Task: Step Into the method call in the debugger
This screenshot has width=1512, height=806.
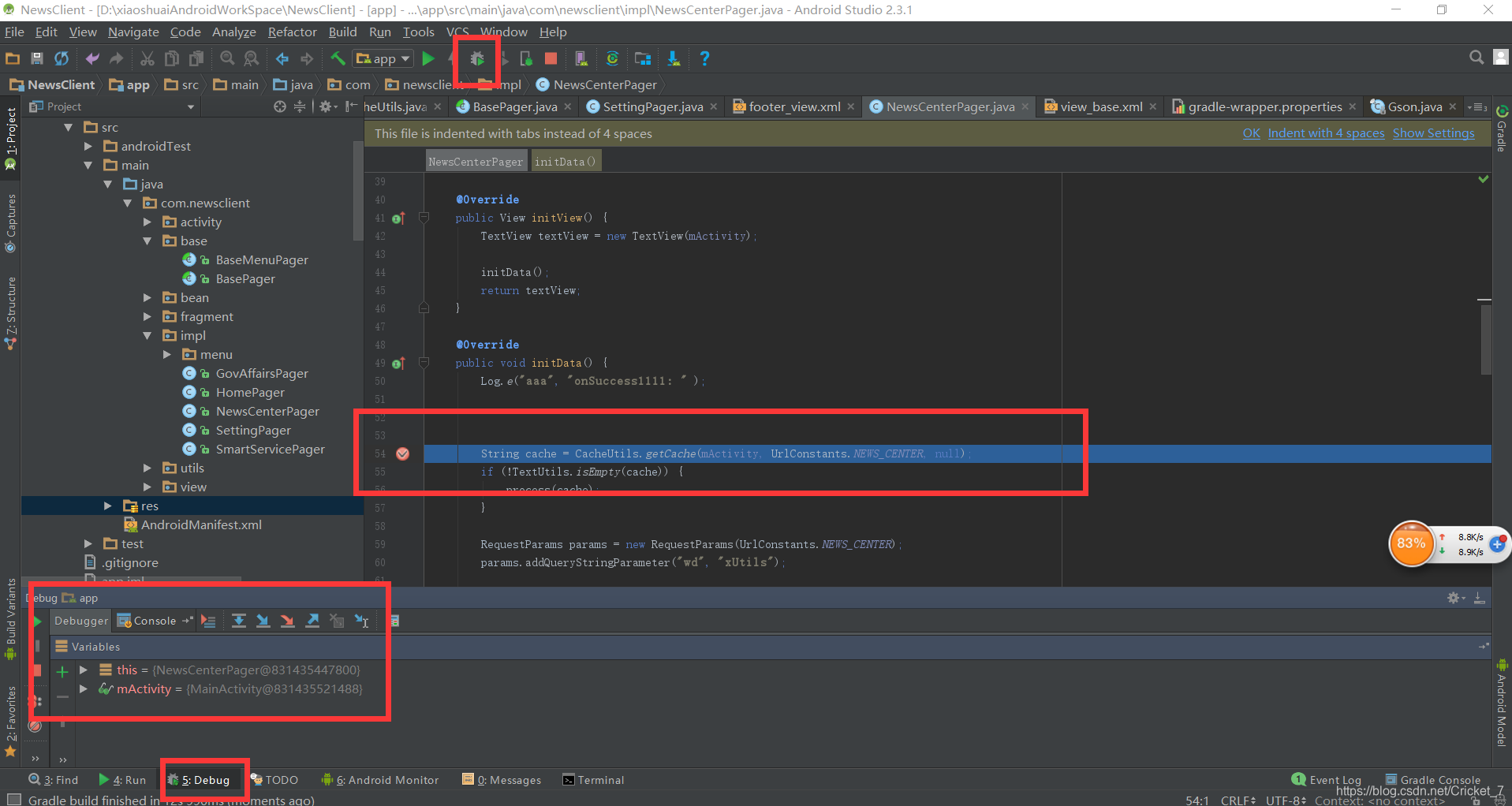Action: tap(263, 621)
